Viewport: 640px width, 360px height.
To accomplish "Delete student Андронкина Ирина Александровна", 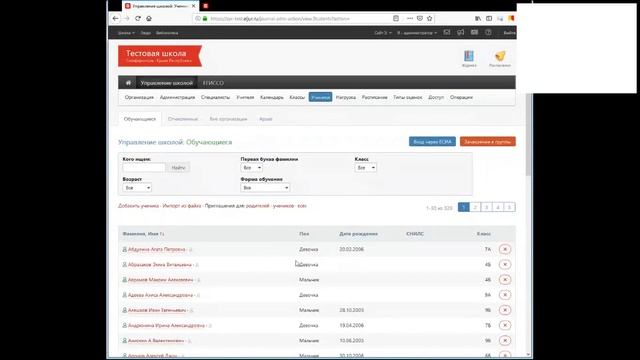I will 505,325.
